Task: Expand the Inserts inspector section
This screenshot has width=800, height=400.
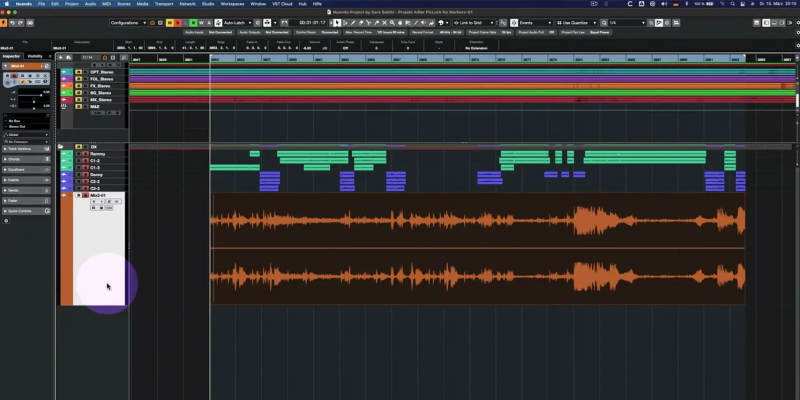Action: pos(27,180)
